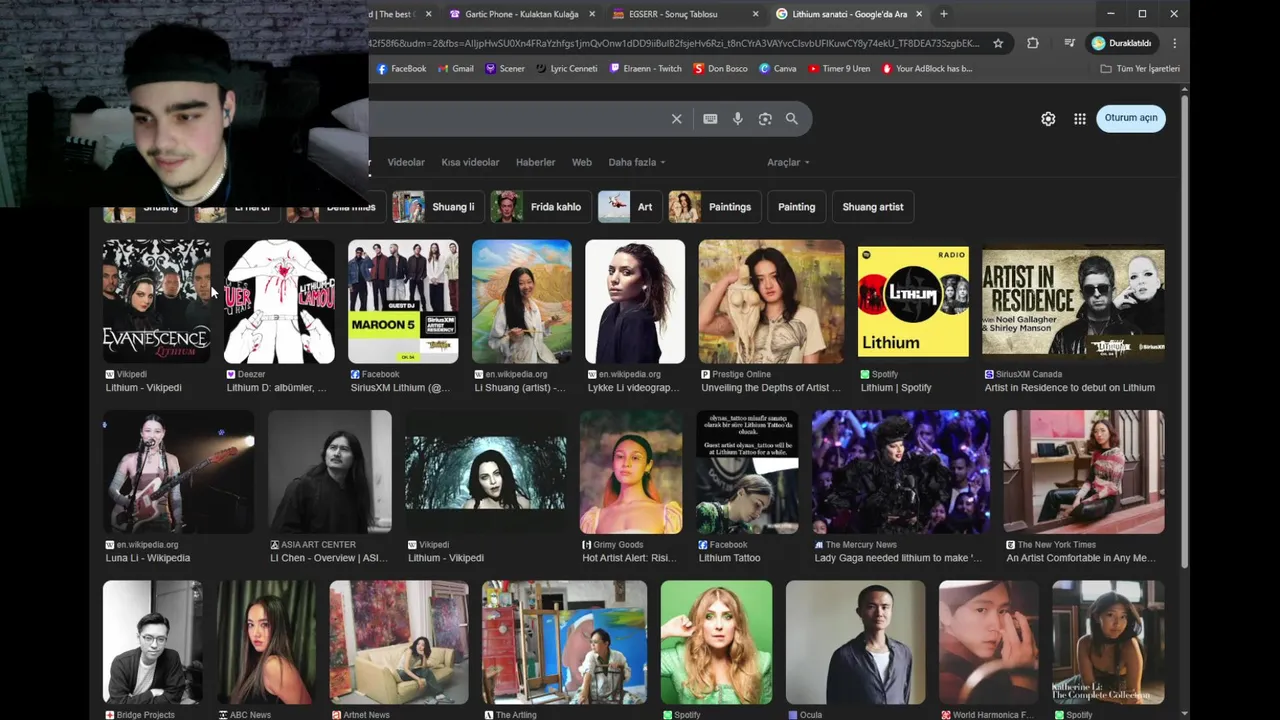Open the Scener bookmark

click(x=505, y=69)
